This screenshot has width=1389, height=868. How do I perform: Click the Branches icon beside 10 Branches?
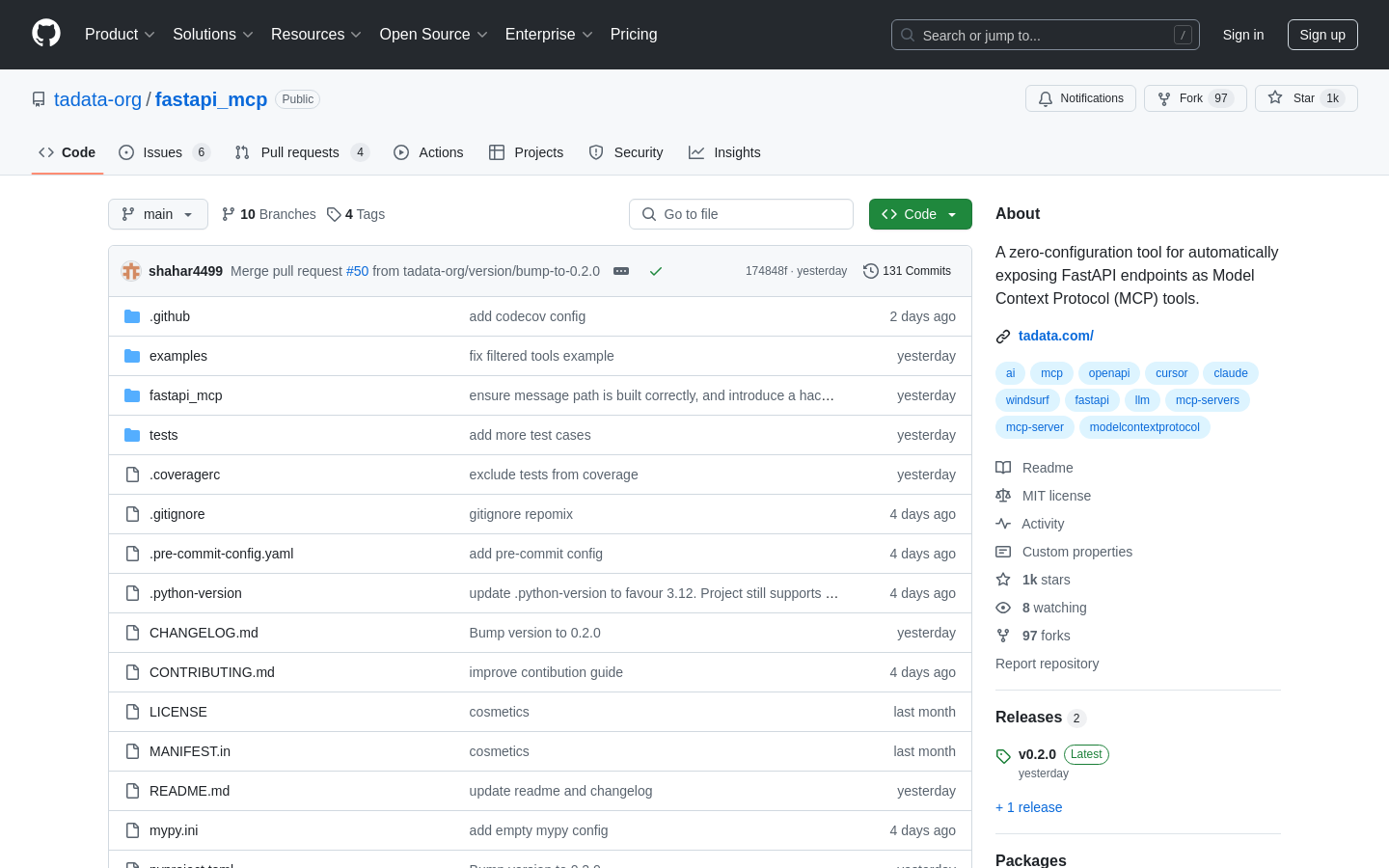click(x=229, y=214)
